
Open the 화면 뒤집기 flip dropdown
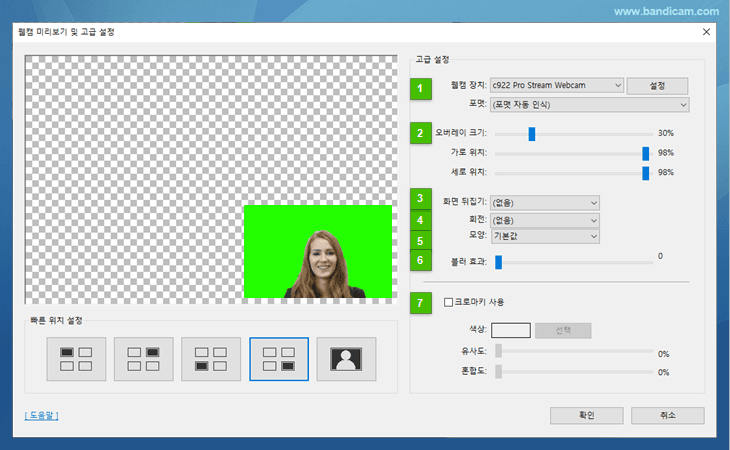(545, 203)
